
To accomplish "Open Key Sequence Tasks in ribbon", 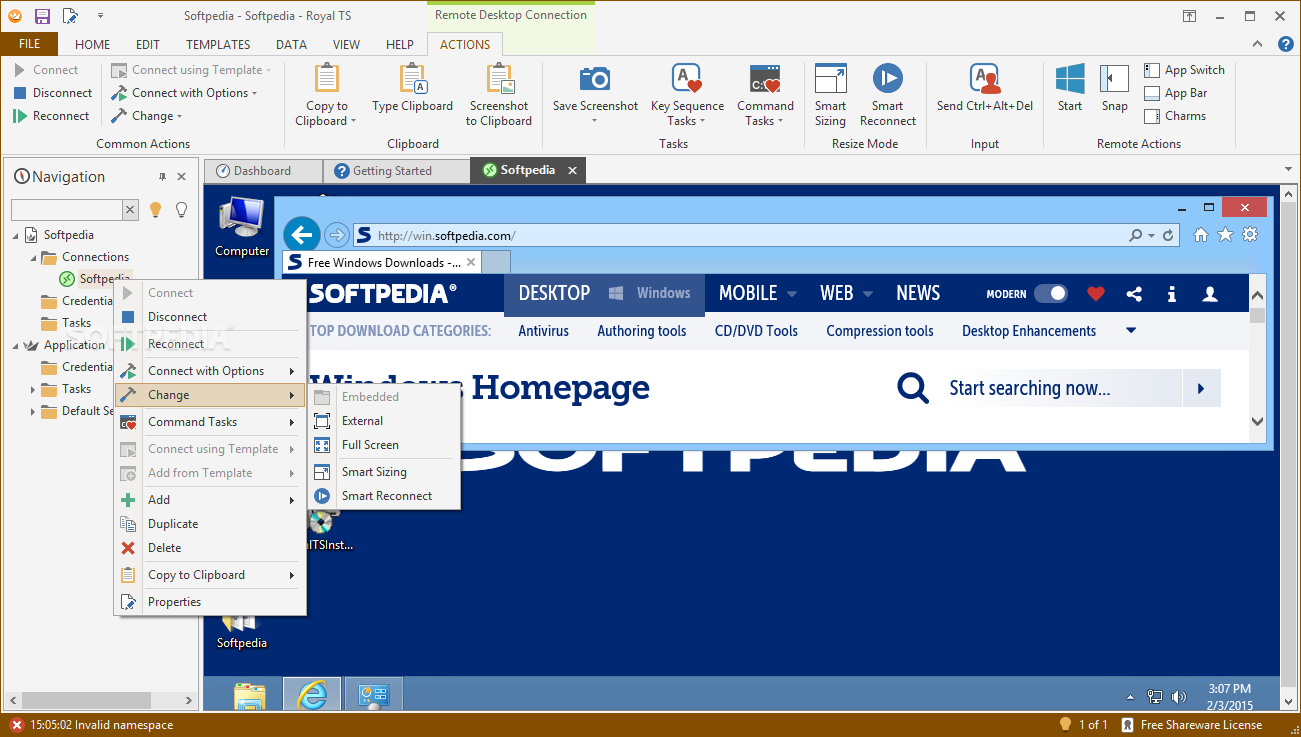I will coord(687,96).
